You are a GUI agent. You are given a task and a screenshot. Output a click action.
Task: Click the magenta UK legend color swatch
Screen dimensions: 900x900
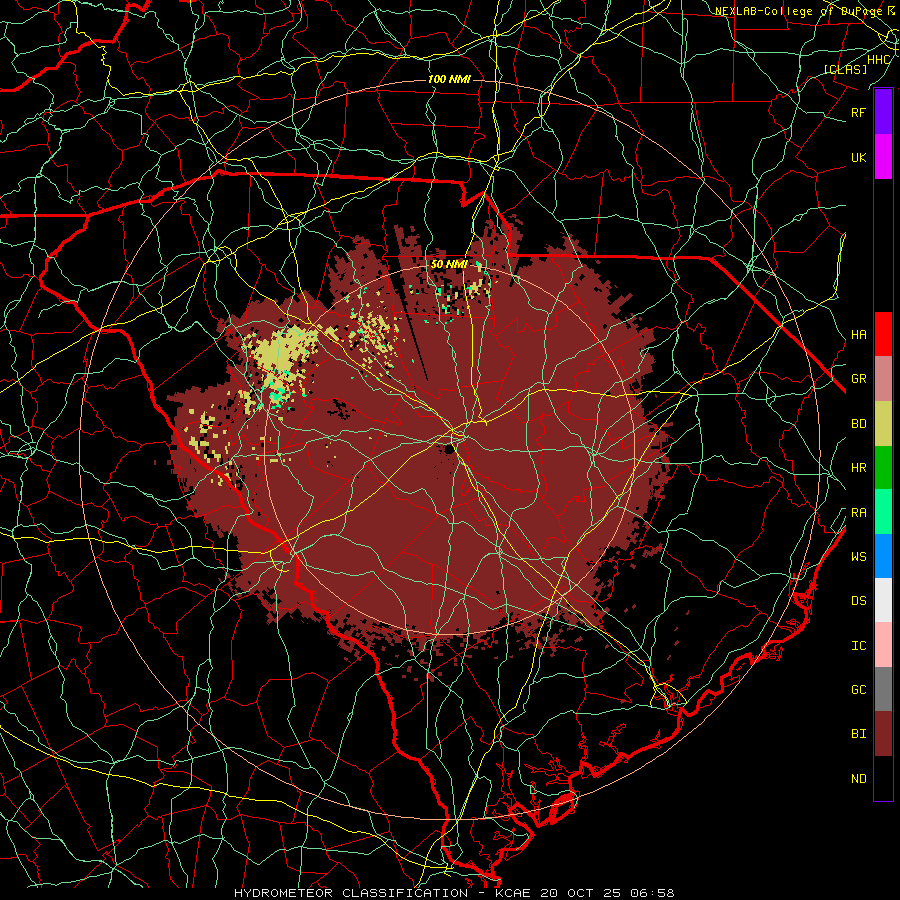pyautogui.click(x=883, y=157)
